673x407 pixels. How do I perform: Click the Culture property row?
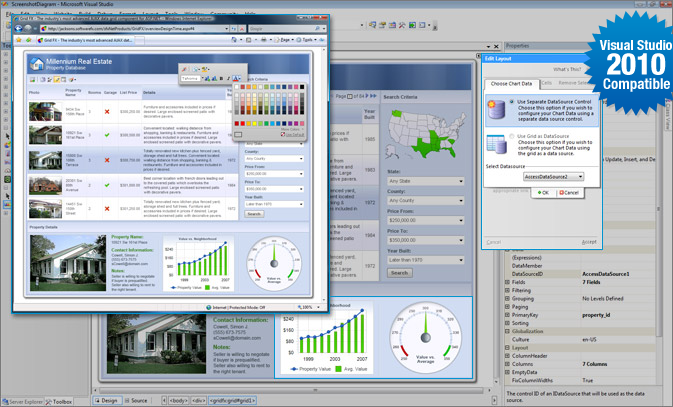(582, 339)
